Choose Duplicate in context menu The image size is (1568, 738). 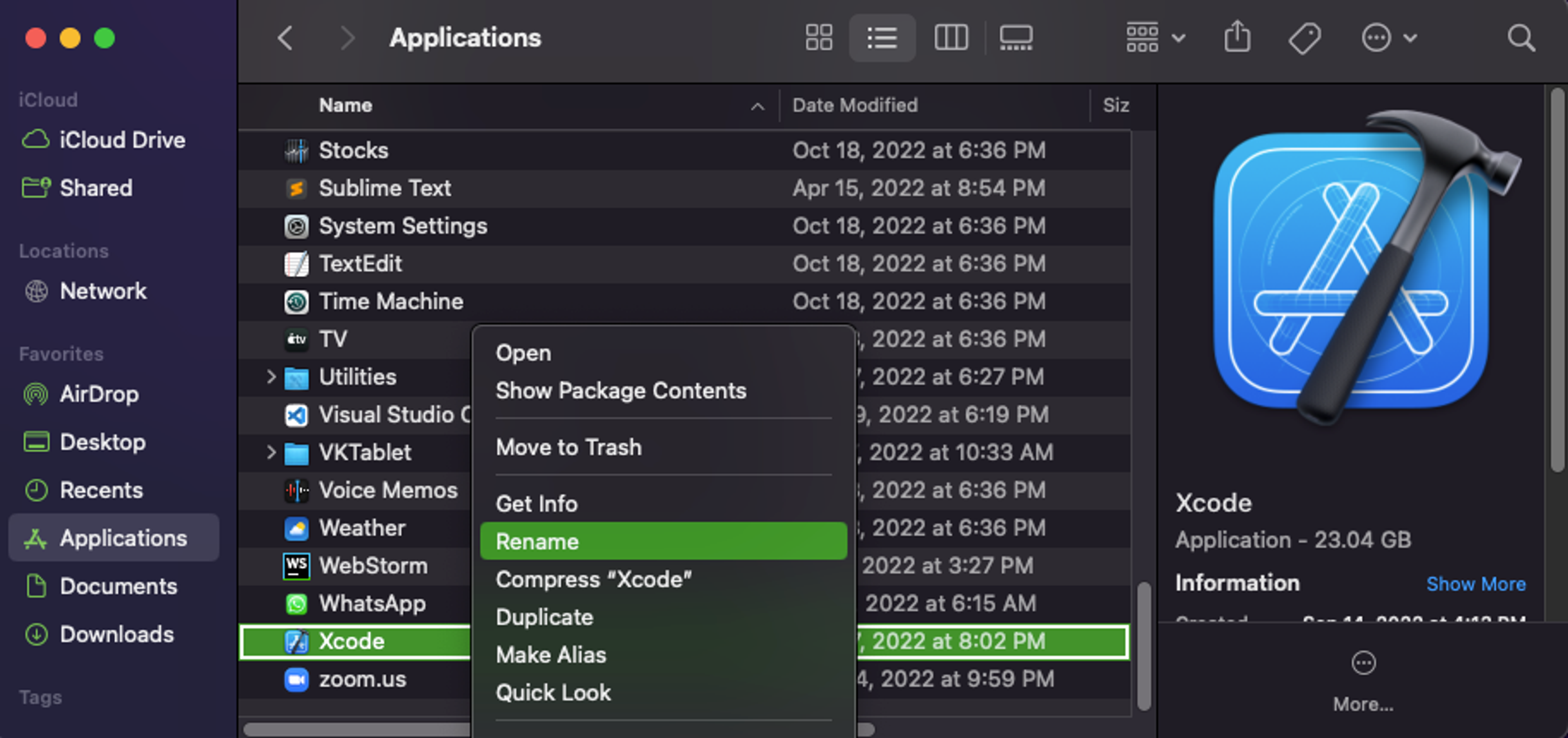tap(664, 618)
